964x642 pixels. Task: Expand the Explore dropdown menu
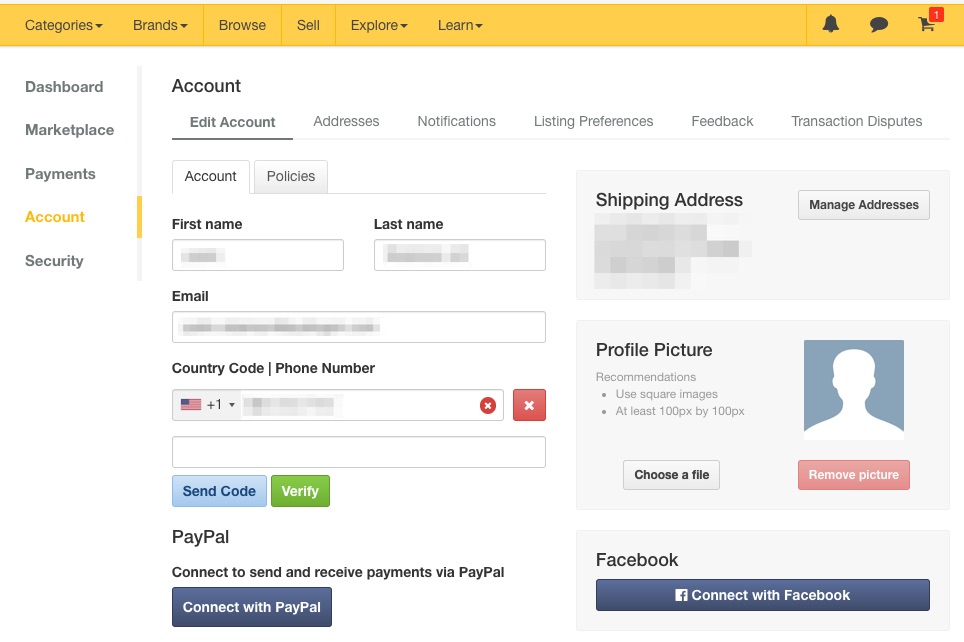point(379,25)
